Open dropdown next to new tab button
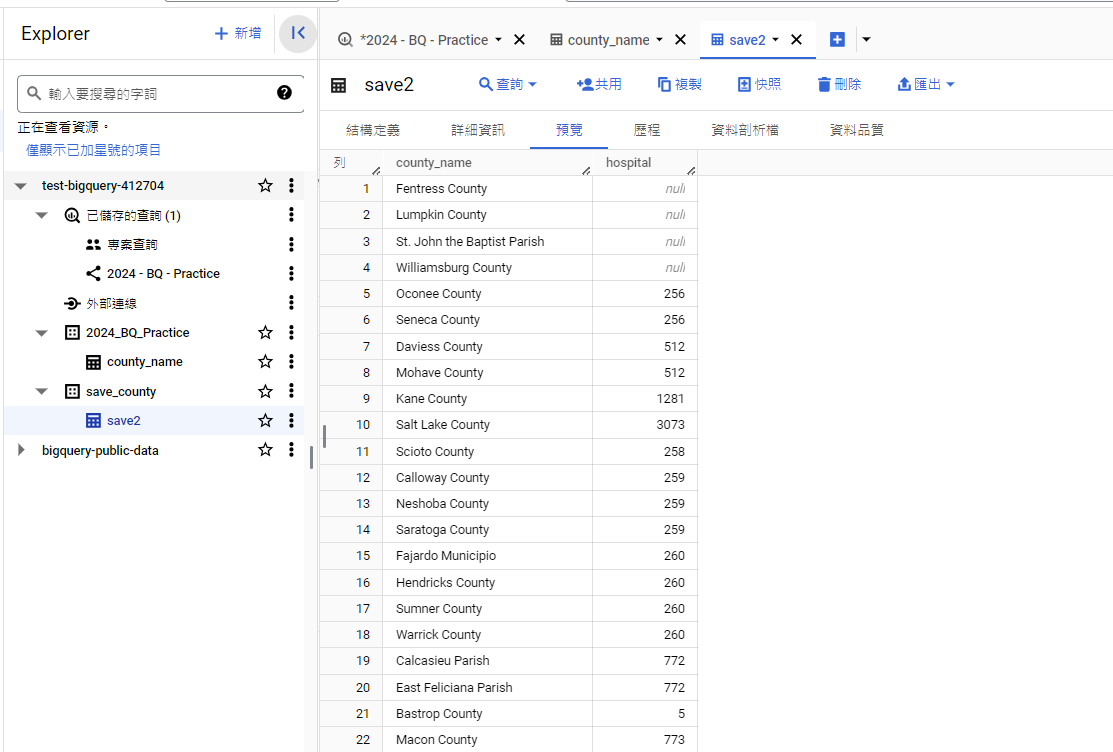The width and height of the screenshot is (1113, 752). (866, 40)
